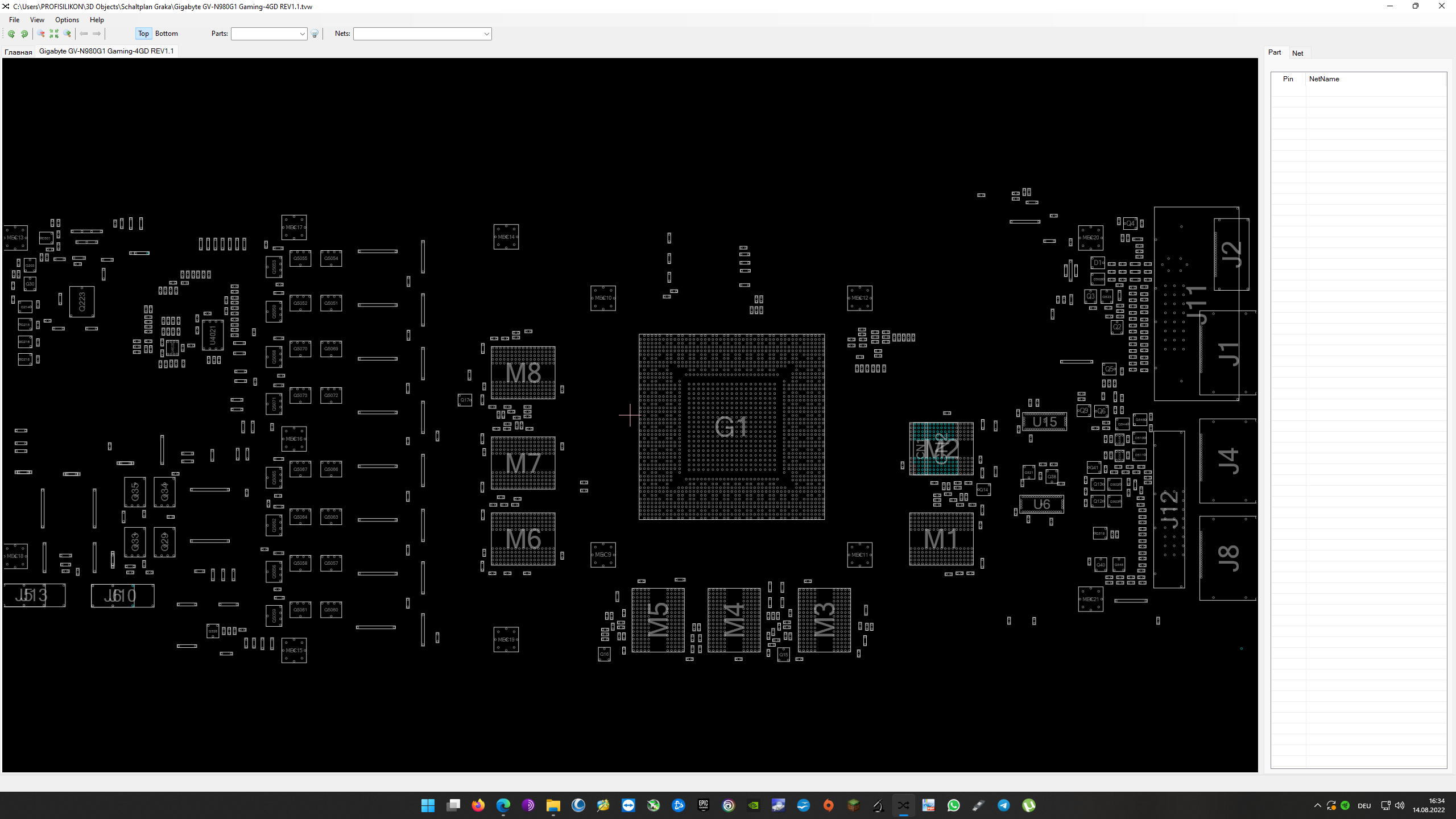Select memory chip M3
The width and height of the screenshot is (1456, 819).
coord(824,620)
